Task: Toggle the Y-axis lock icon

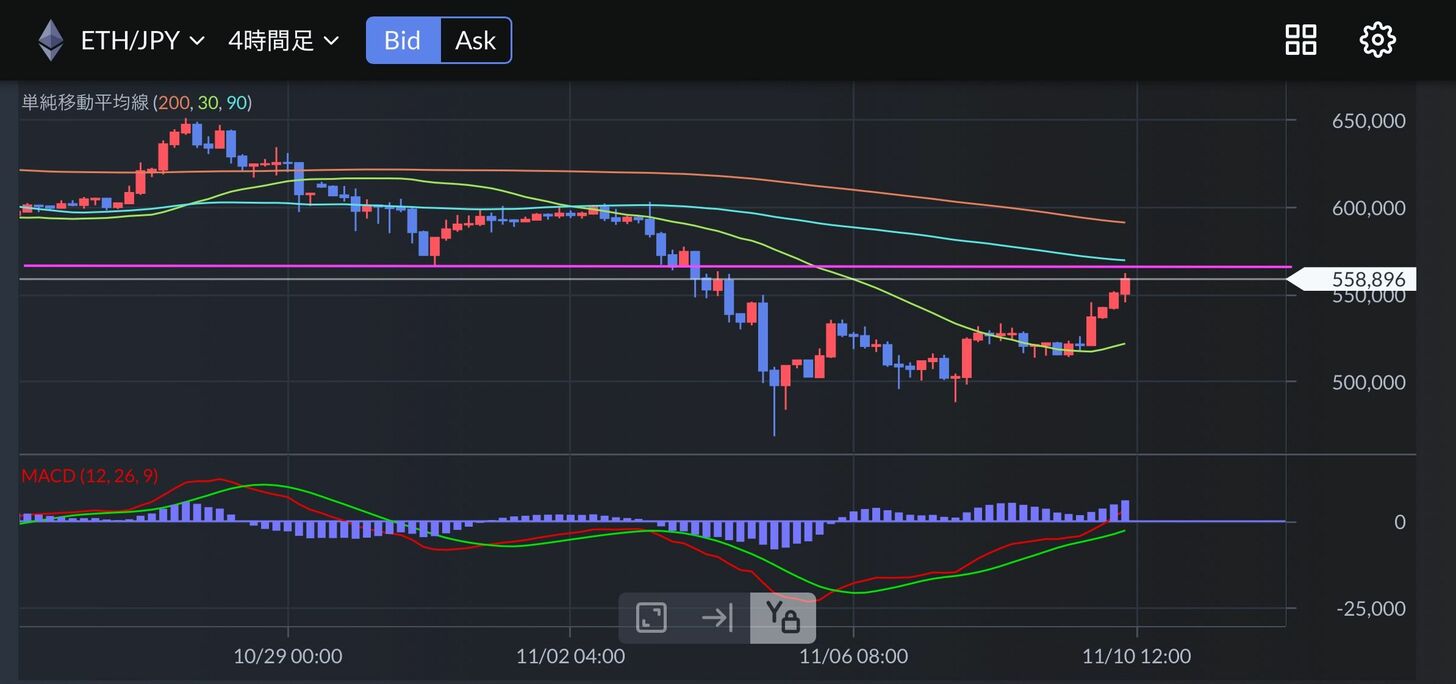Action: coord(782,618)
